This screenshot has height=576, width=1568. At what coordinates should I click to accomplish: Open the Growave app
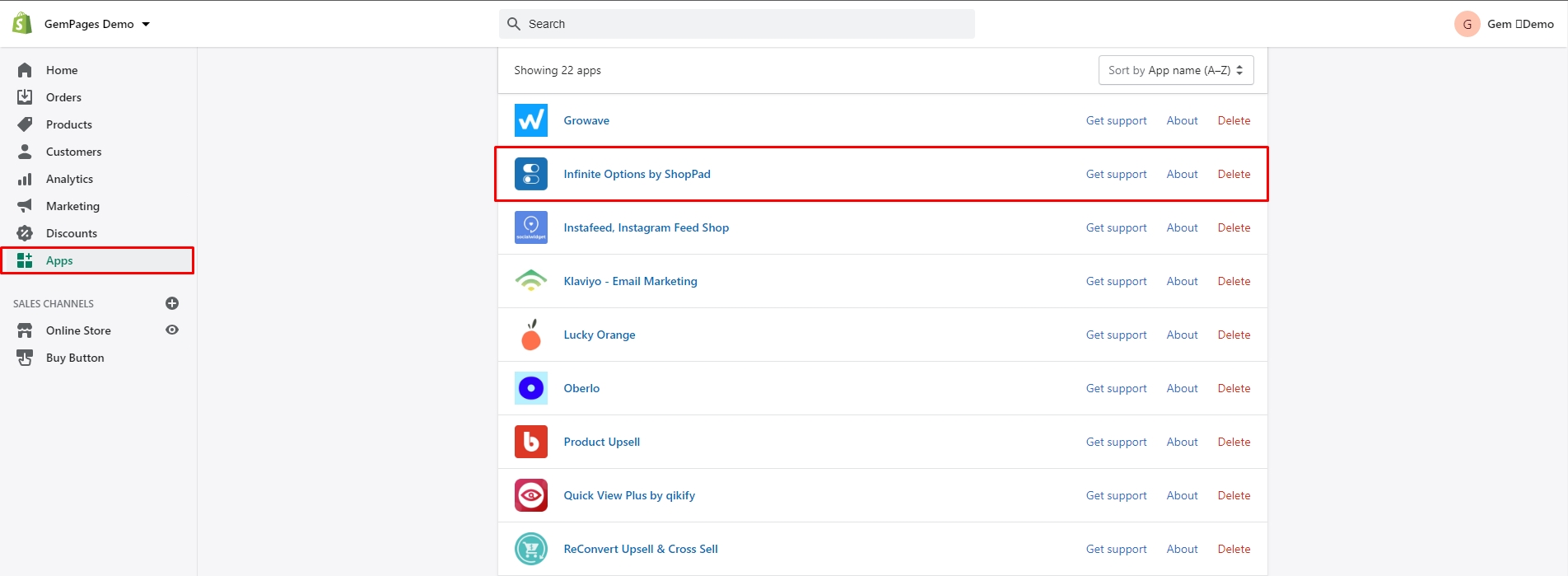click(586, 120)
